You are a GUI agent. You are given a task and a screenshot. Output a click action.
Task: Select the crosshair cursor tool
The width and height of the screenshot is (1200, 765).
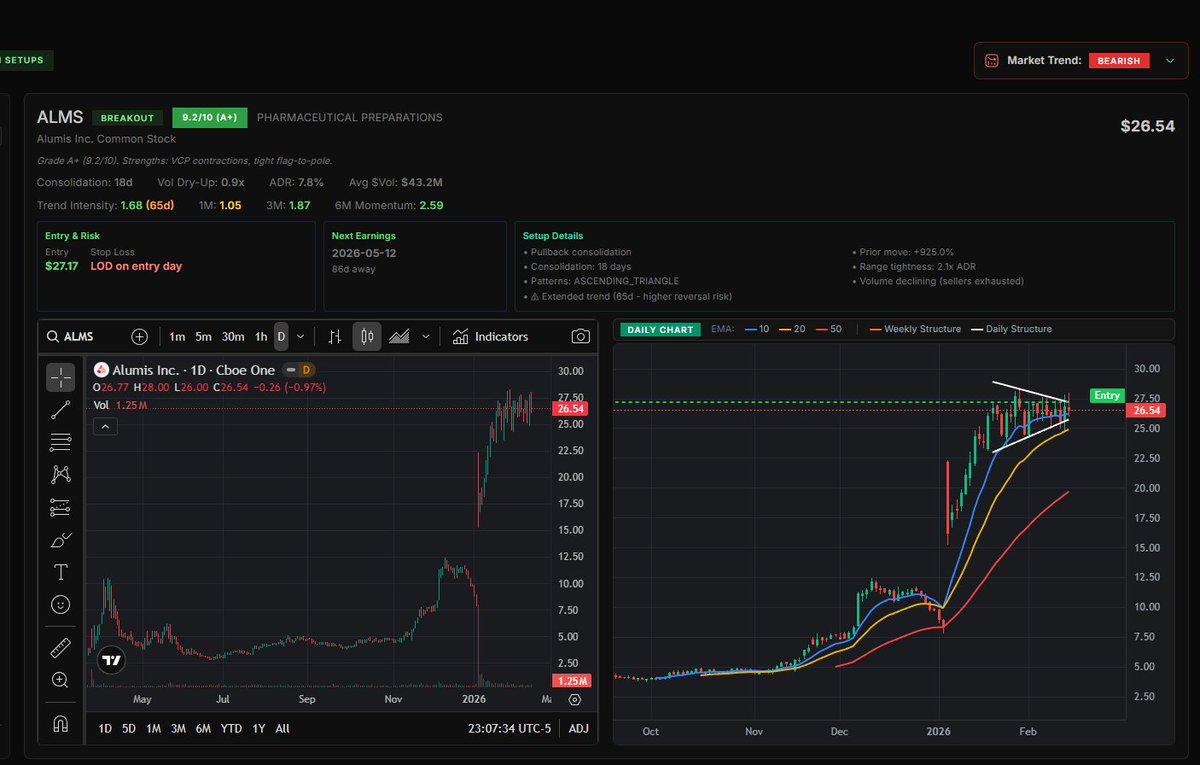point(60,377)
